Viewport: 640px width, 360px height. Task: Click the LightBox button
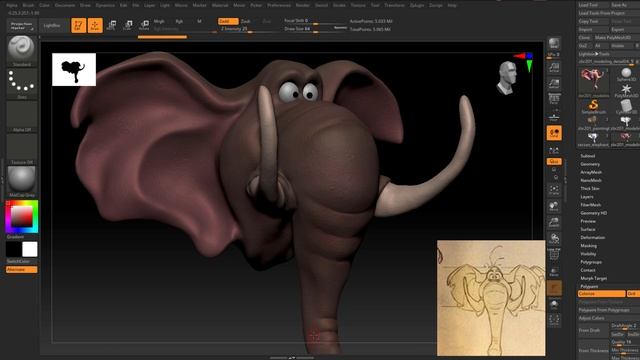(x=52, y=25)
